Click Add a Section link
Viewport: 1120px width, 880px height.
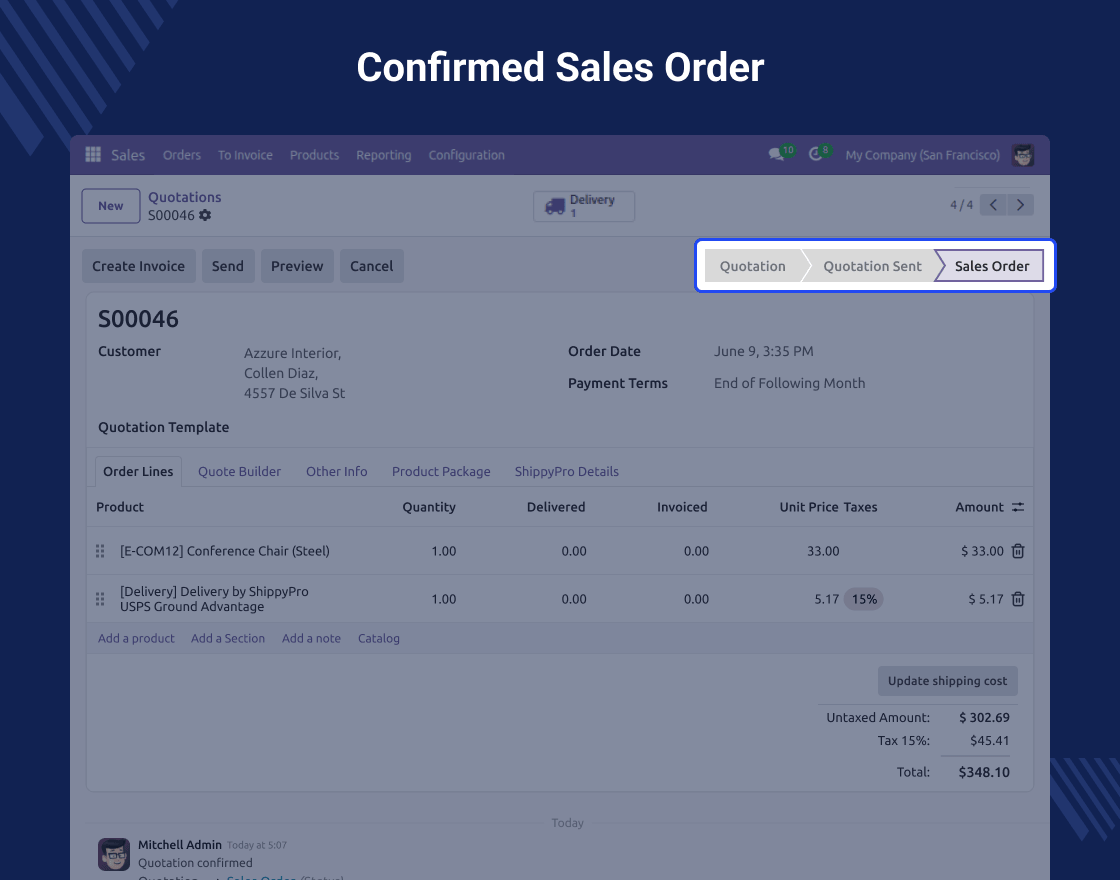tap(228, 639)
